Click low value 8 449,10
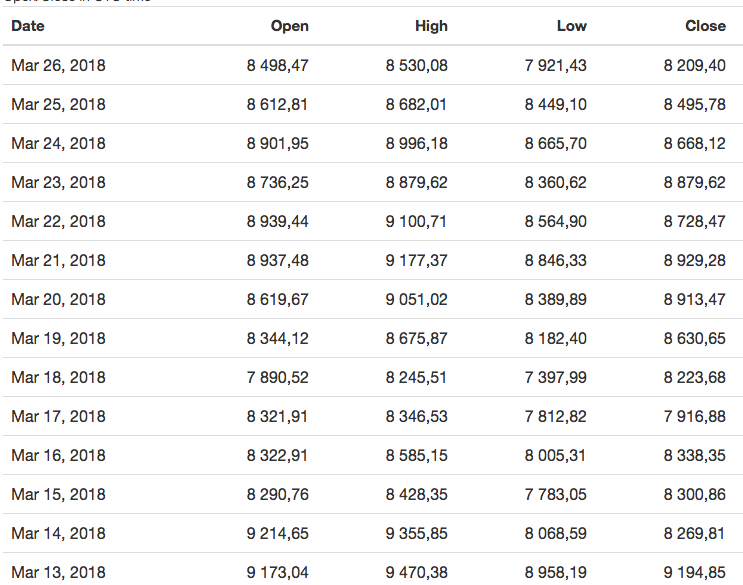The height and width of the screenshot is (585, 743). point(555,104)
